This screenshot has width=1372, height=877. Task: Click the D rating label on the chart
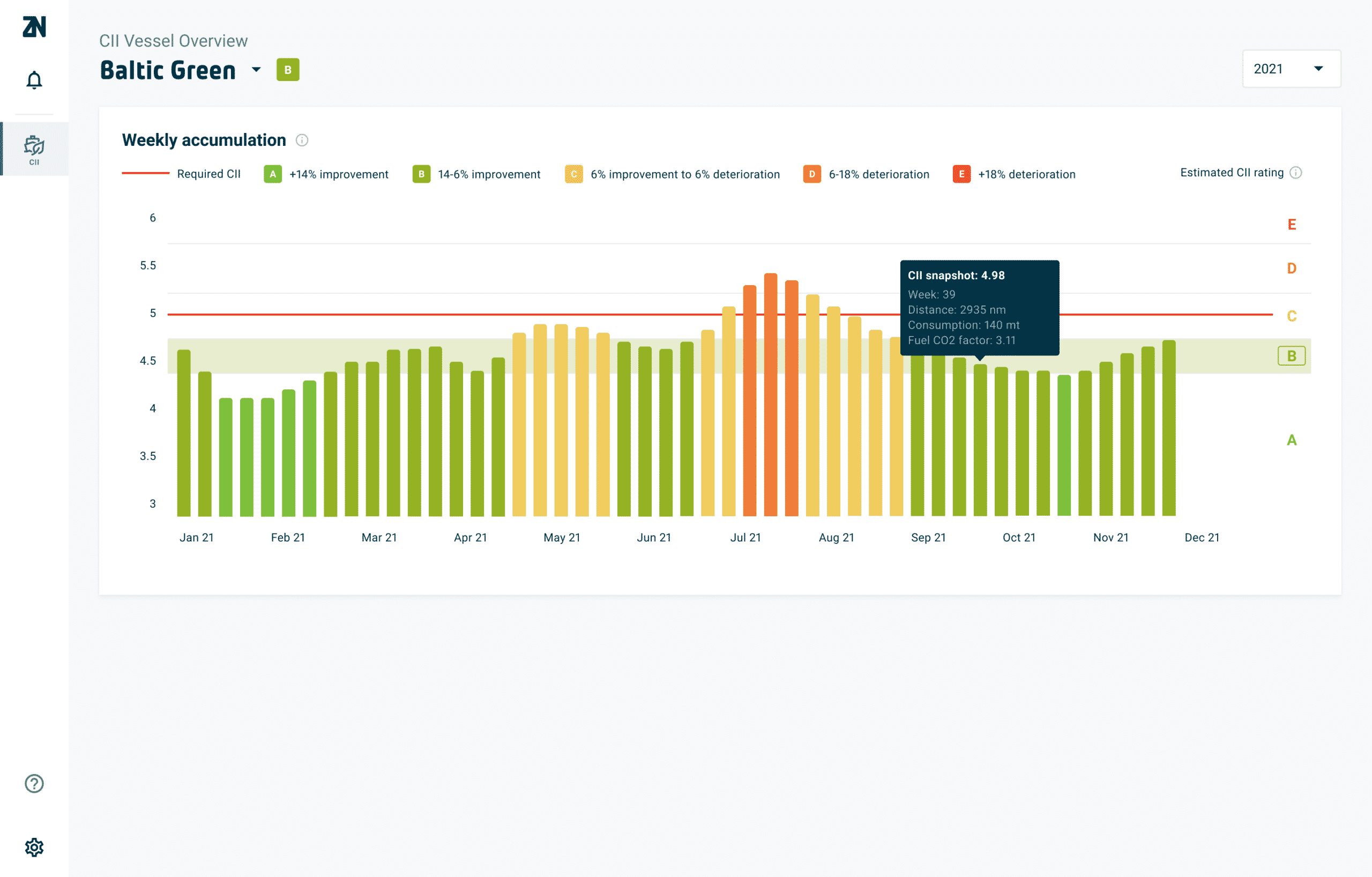point(1292,269)
